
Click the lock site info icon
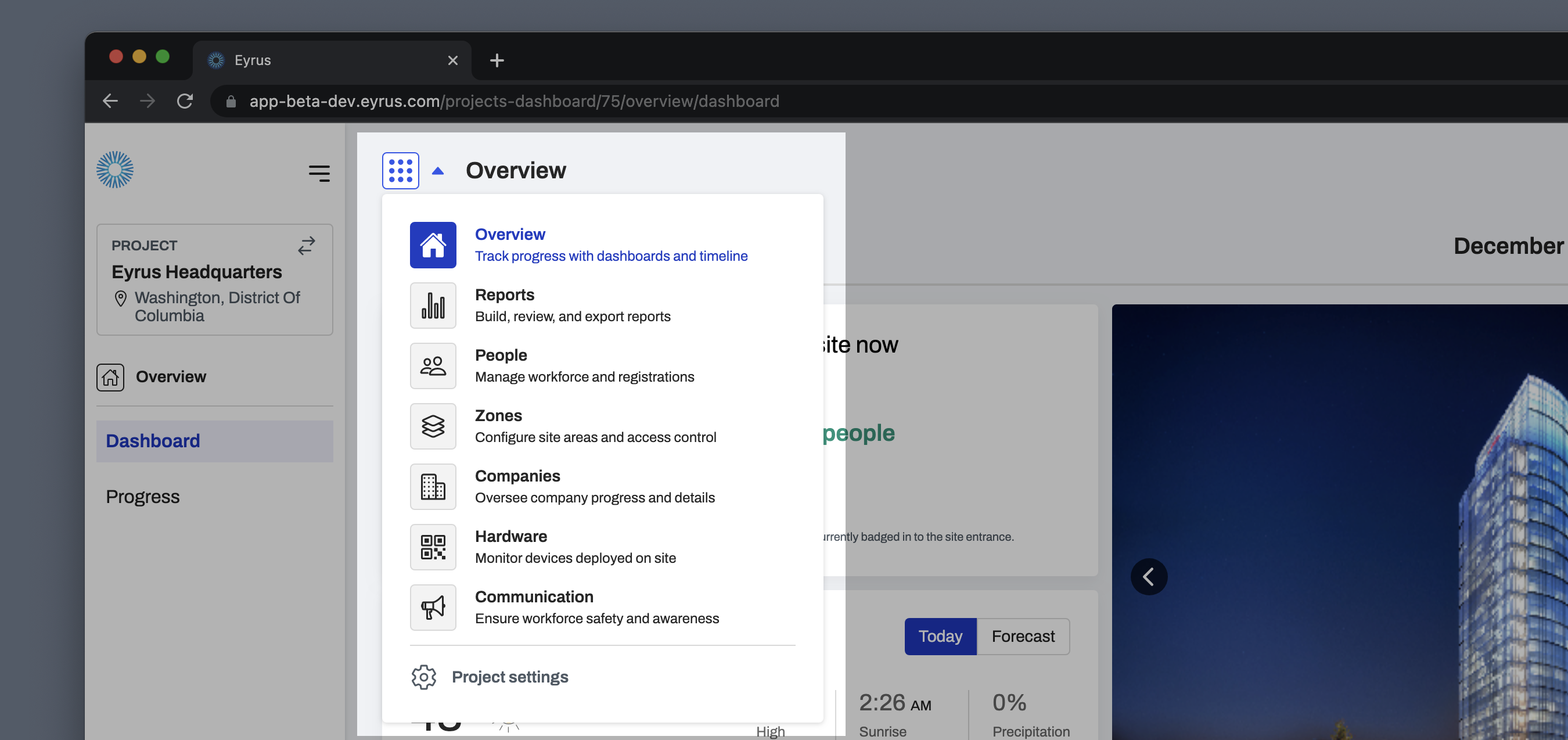pyautogui.click(x=231, y=102)
